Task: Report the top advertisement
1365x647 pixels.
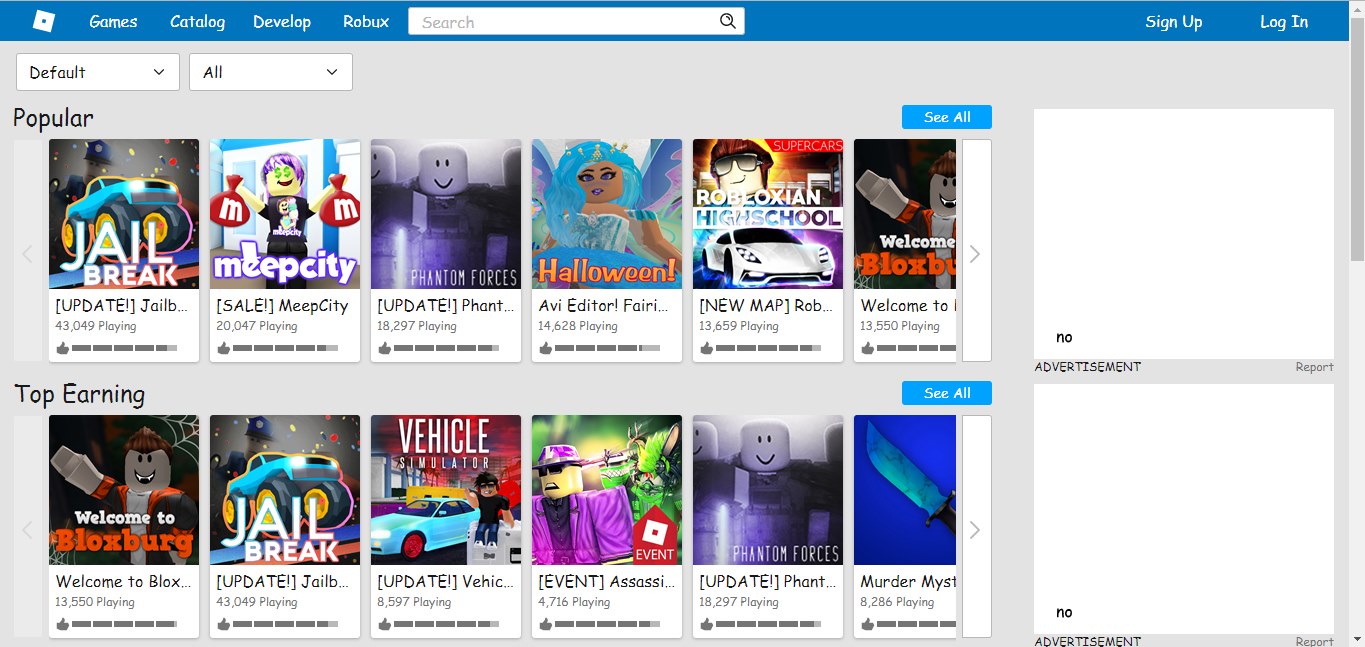Action: (x=1314, y=367)
